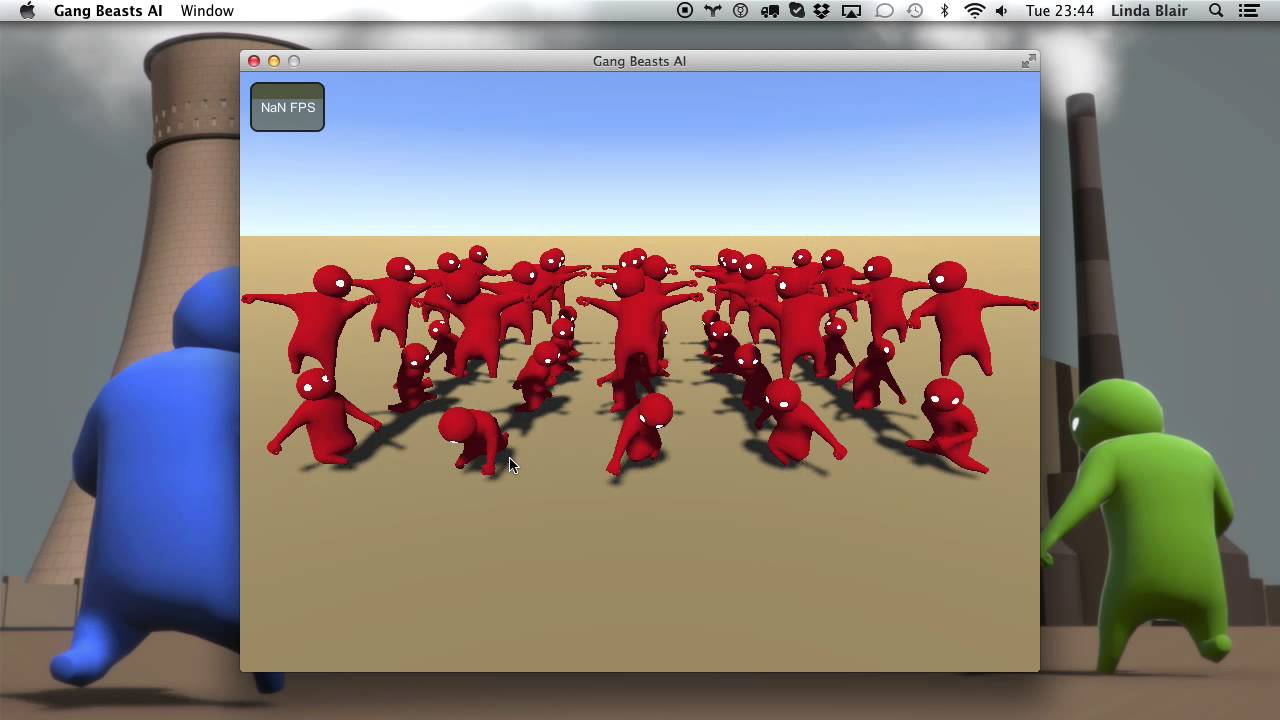This screenshot has height=720, width=1280.
Task: Open the AirPlay display menu
Action: click(x=851, y=11)
